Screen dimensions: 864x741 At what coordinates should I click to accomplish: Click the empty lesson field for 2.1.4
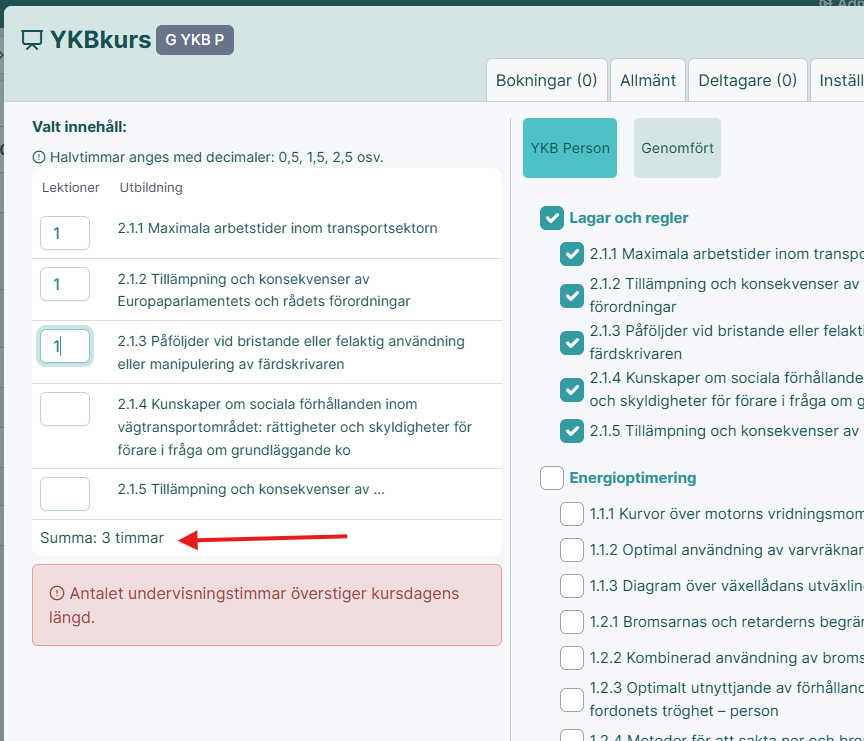[x=65, y=408]
